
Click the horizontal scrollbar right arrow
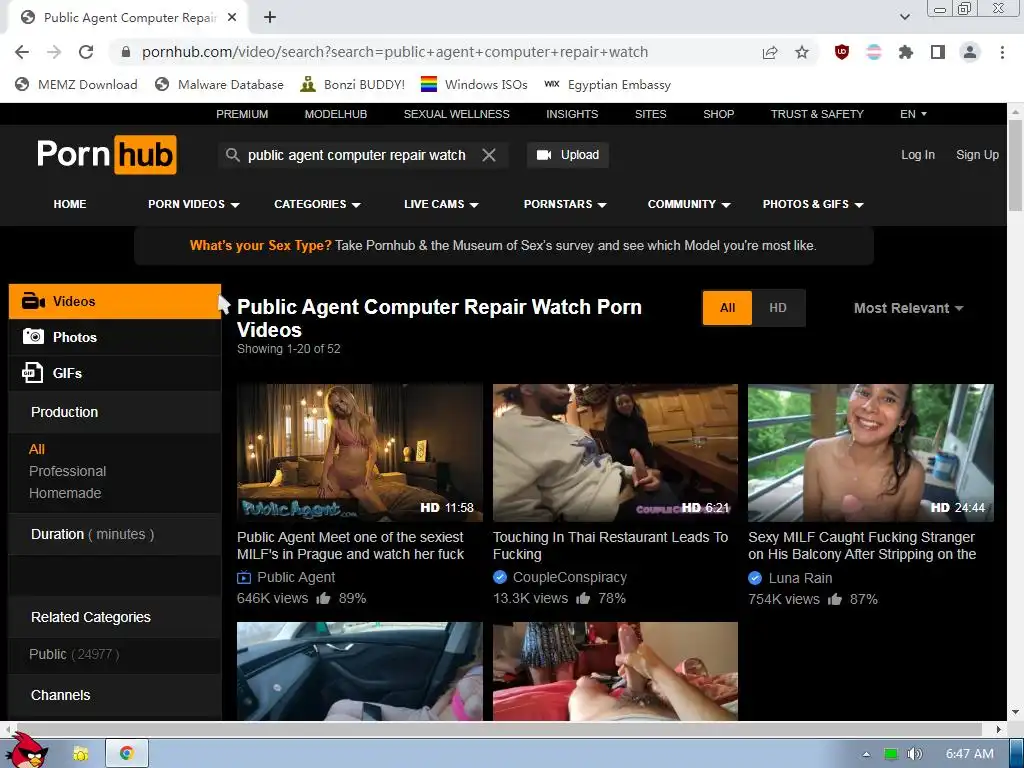(x=999, y=729)
